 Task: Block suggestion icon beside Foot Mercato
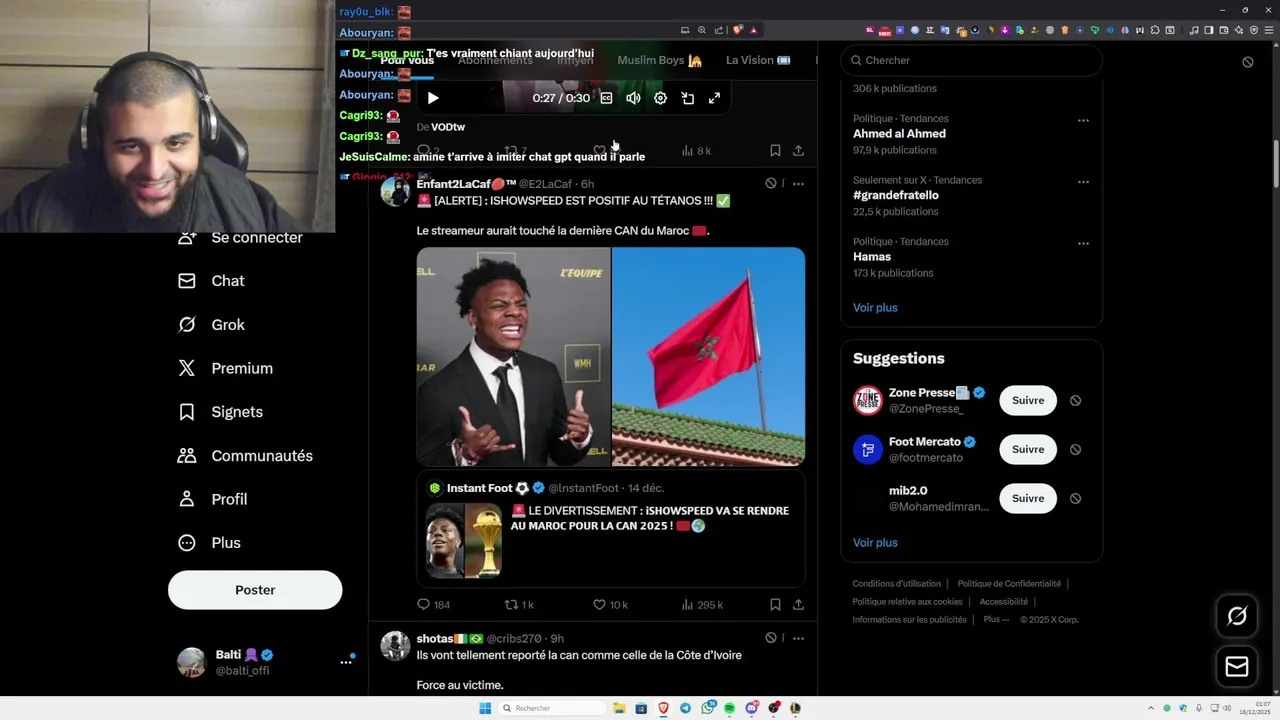(1075, 449)
